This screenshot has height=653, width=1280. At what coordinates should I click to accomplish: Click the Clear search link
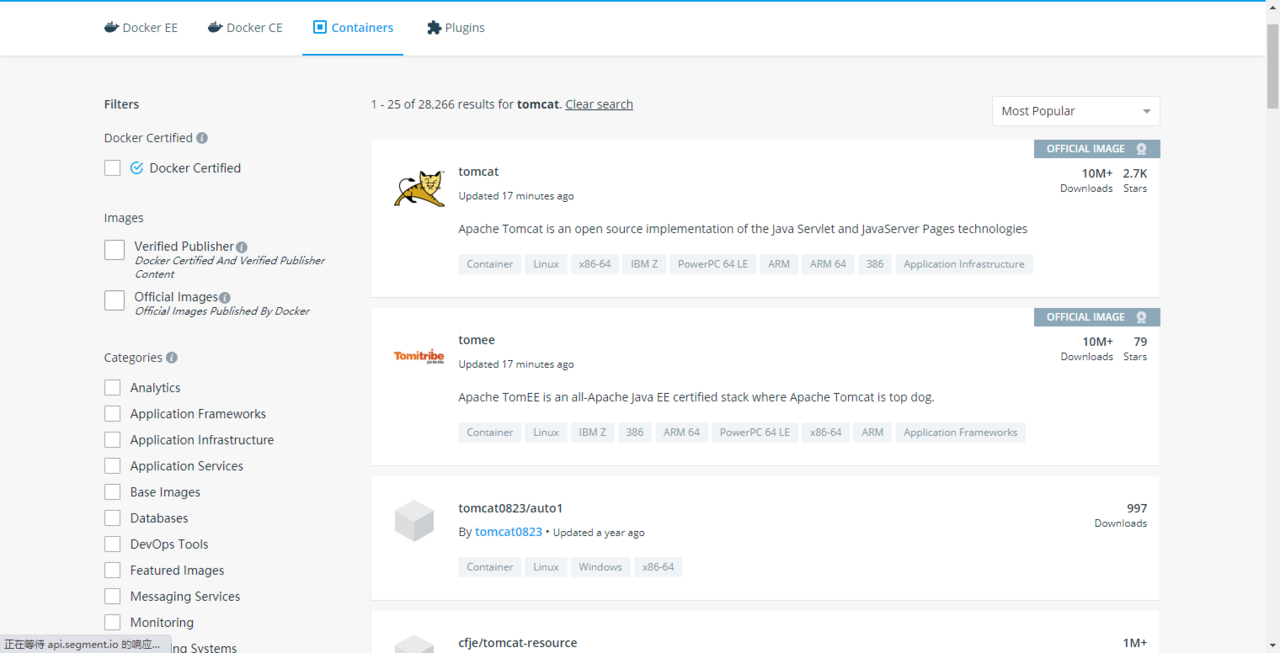(599, 104)
